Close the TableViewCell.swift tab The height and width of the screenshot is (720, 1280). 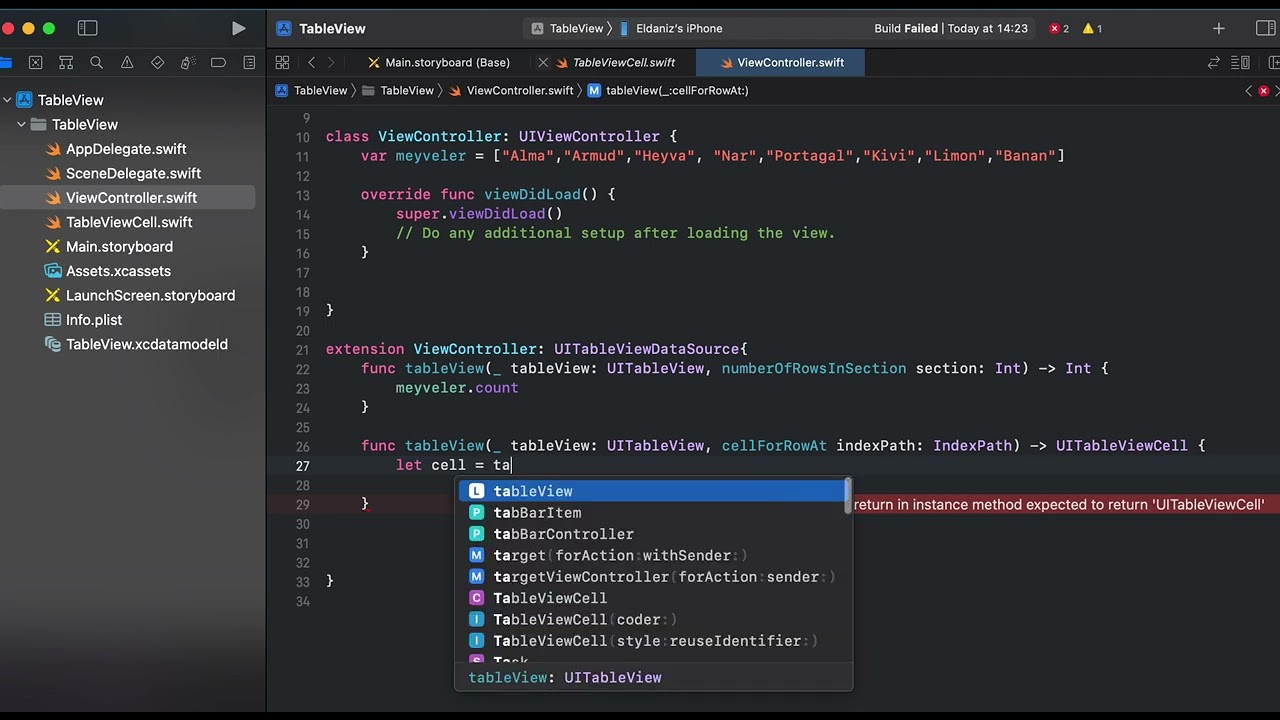pyautogui.click(x=543, y=62)
